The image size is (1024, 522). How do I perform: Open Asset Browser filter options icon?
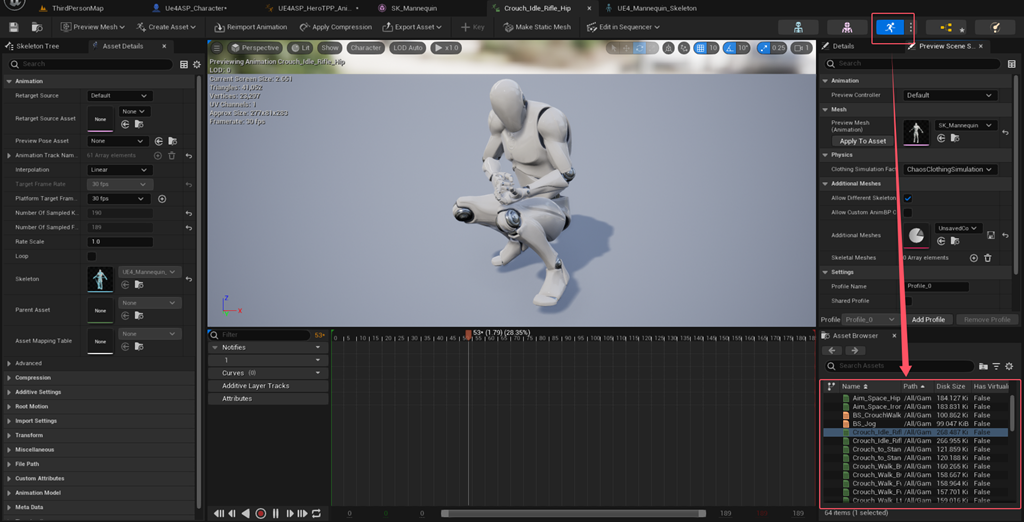tap(997, 366)
